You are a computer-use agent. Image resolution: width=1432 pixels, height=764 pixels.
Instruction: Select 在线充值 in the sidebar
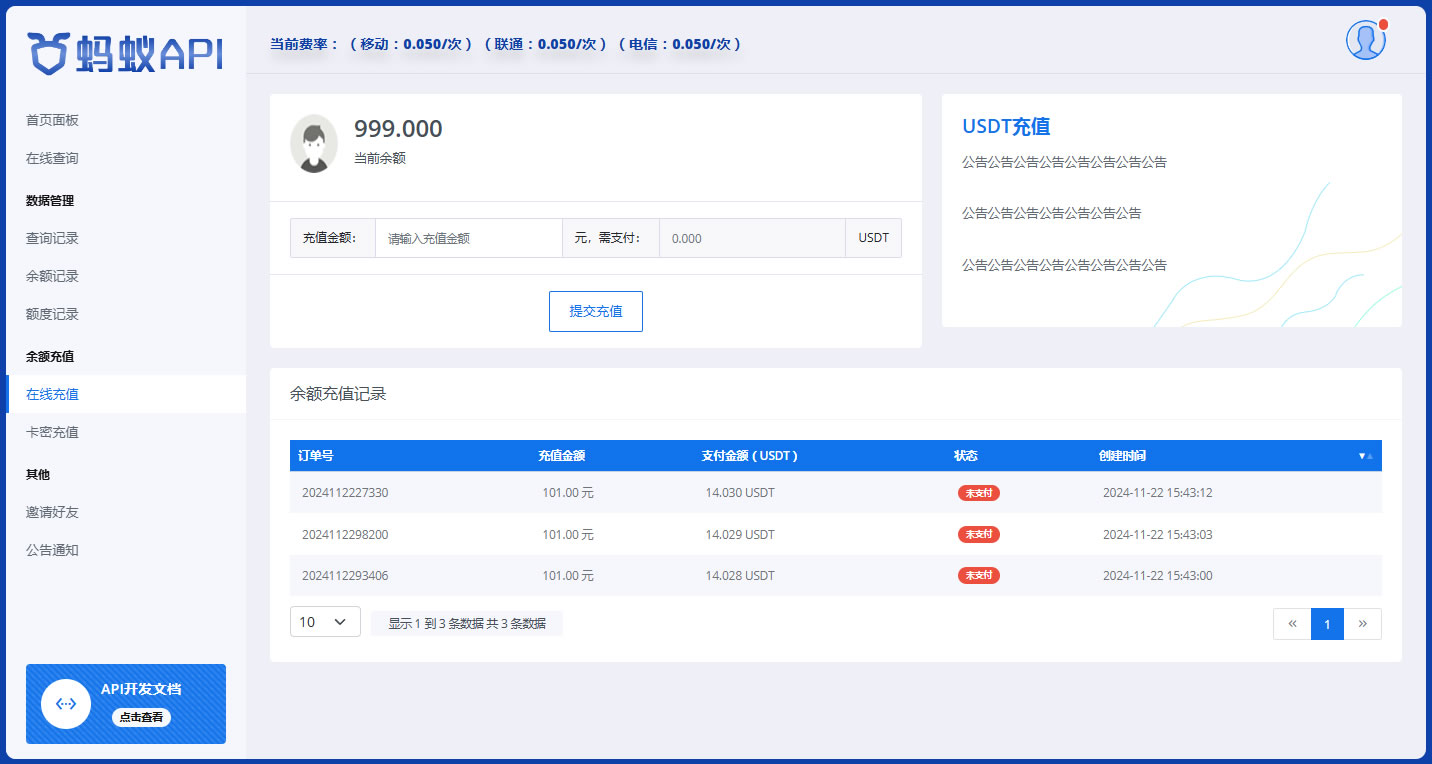coord(126,394)
